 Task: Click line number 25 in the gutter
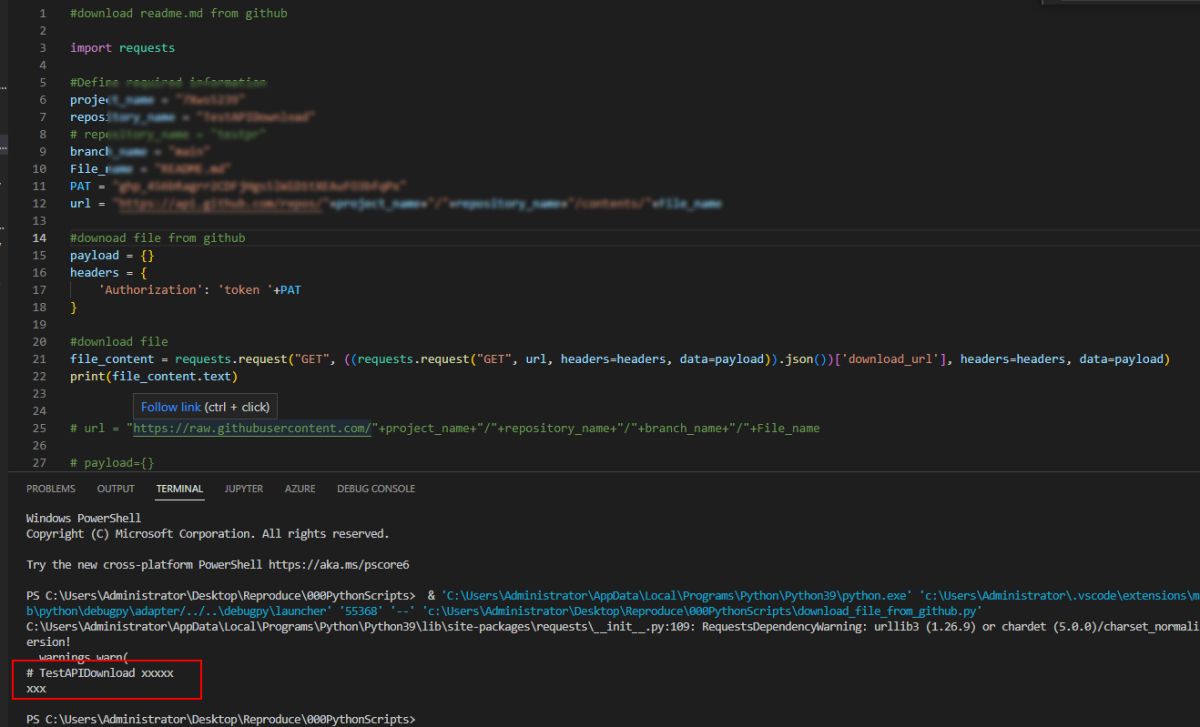40,428
